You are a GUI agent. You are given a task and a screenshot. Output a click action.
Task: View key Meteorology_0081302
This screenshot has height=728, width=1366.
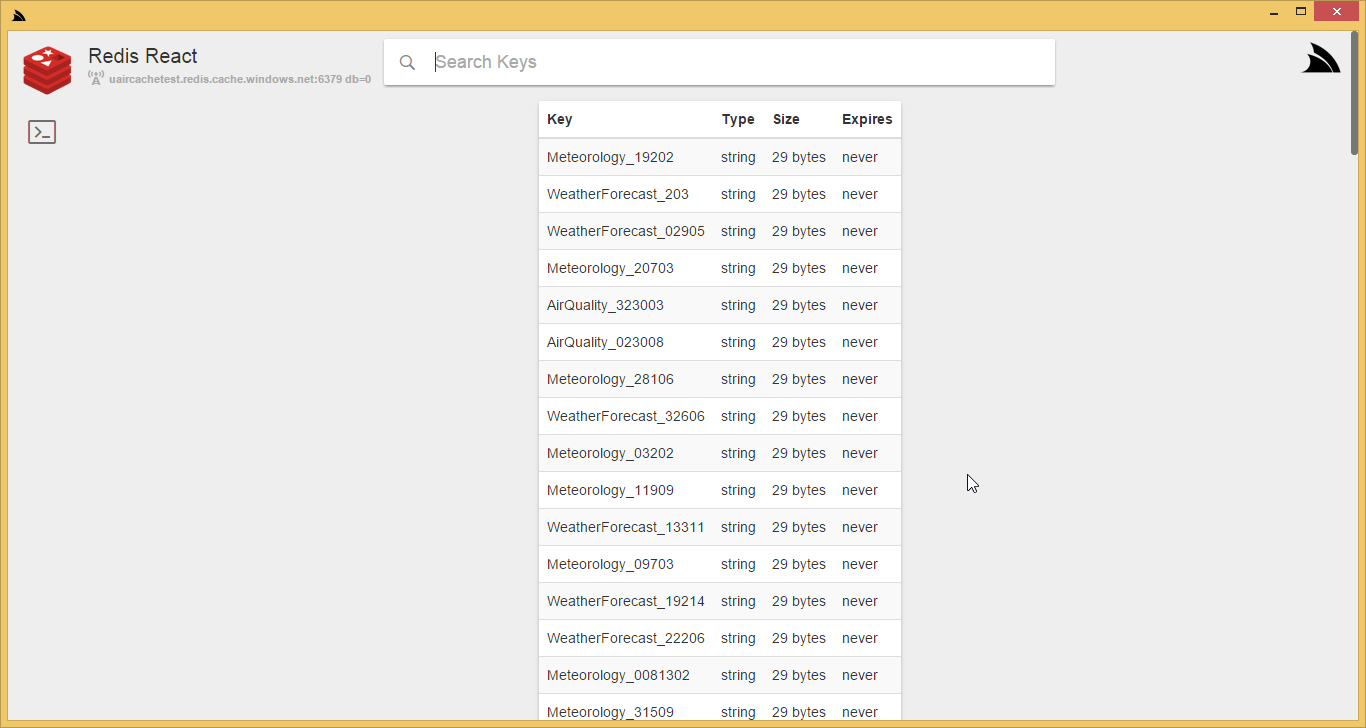tap(618, 675)
